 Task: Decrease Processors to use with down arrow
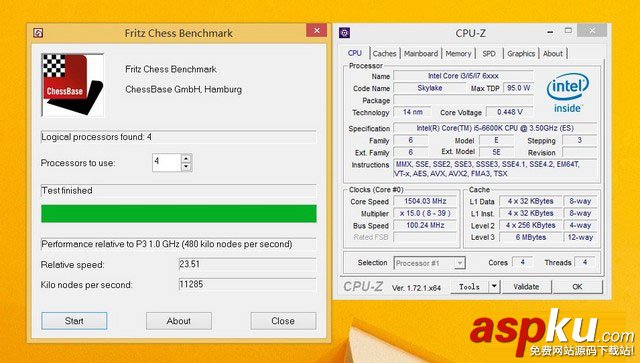186,167
